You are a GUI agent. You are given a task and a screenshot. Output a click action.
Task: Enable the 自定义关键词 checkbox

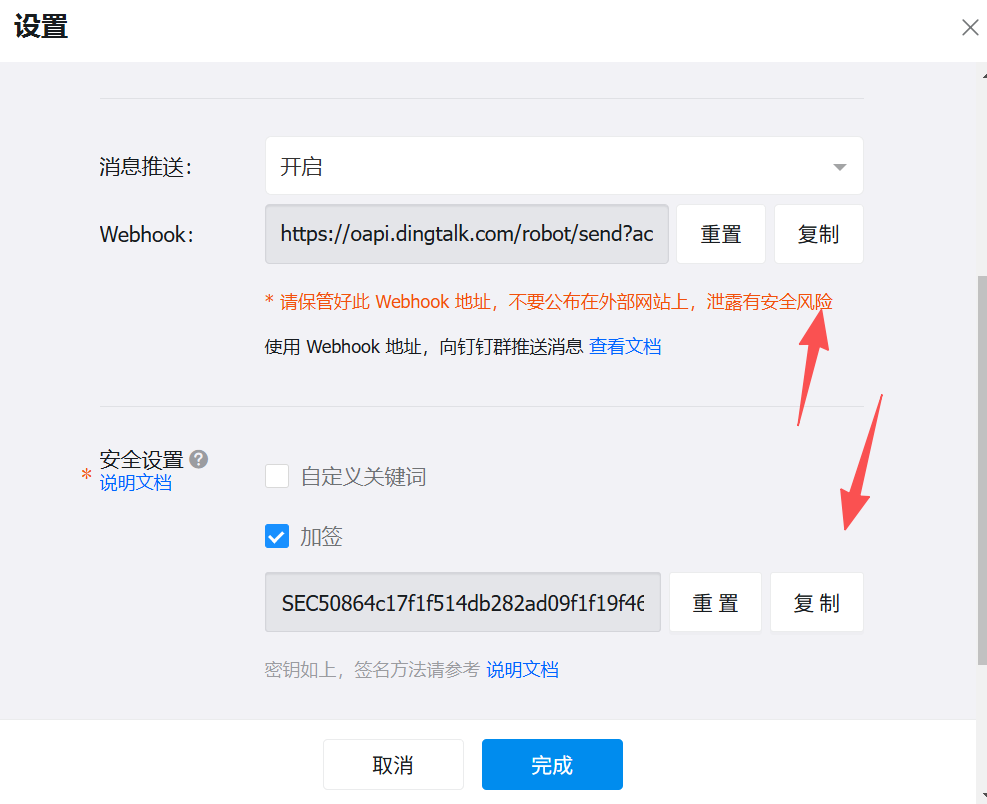point(277,477)
